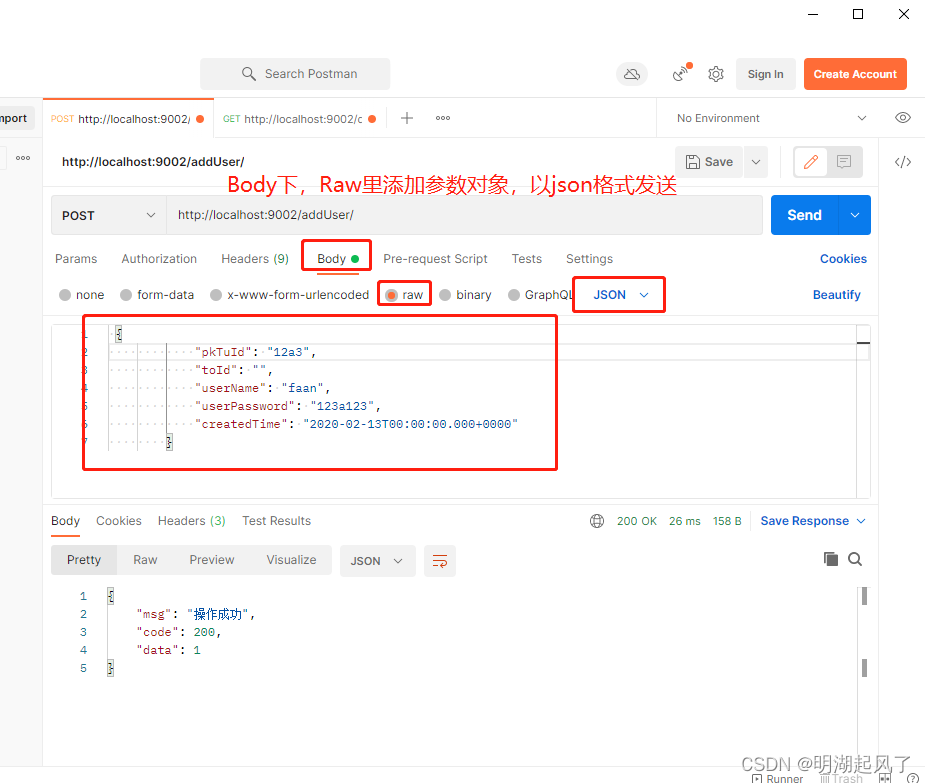The width and height of the screenshot is (925, 783).
Task: Switch to the GET localhost:9002 request tab
Action: click(x=300, y=119)
